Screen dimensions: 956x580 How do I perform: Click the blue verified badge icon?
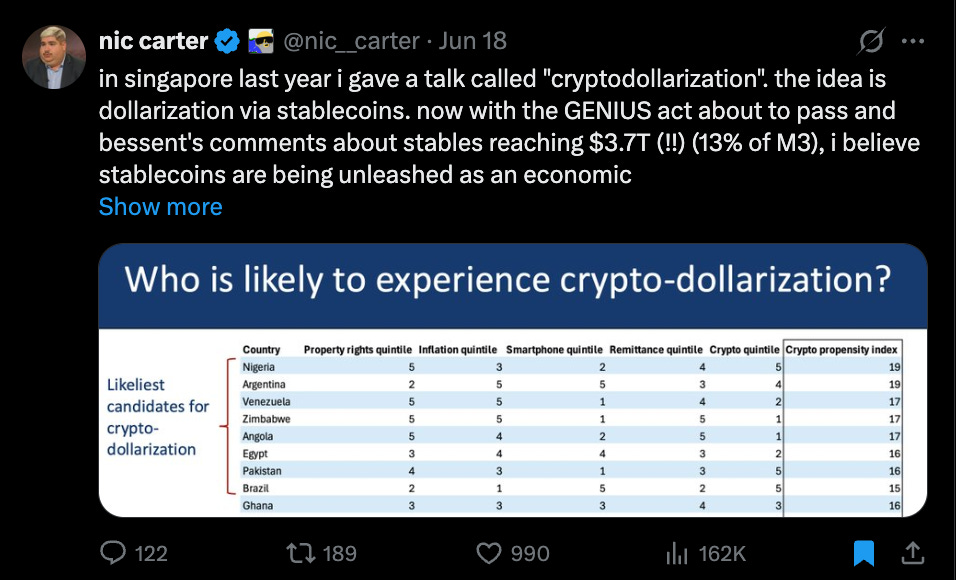click(227, 41)
